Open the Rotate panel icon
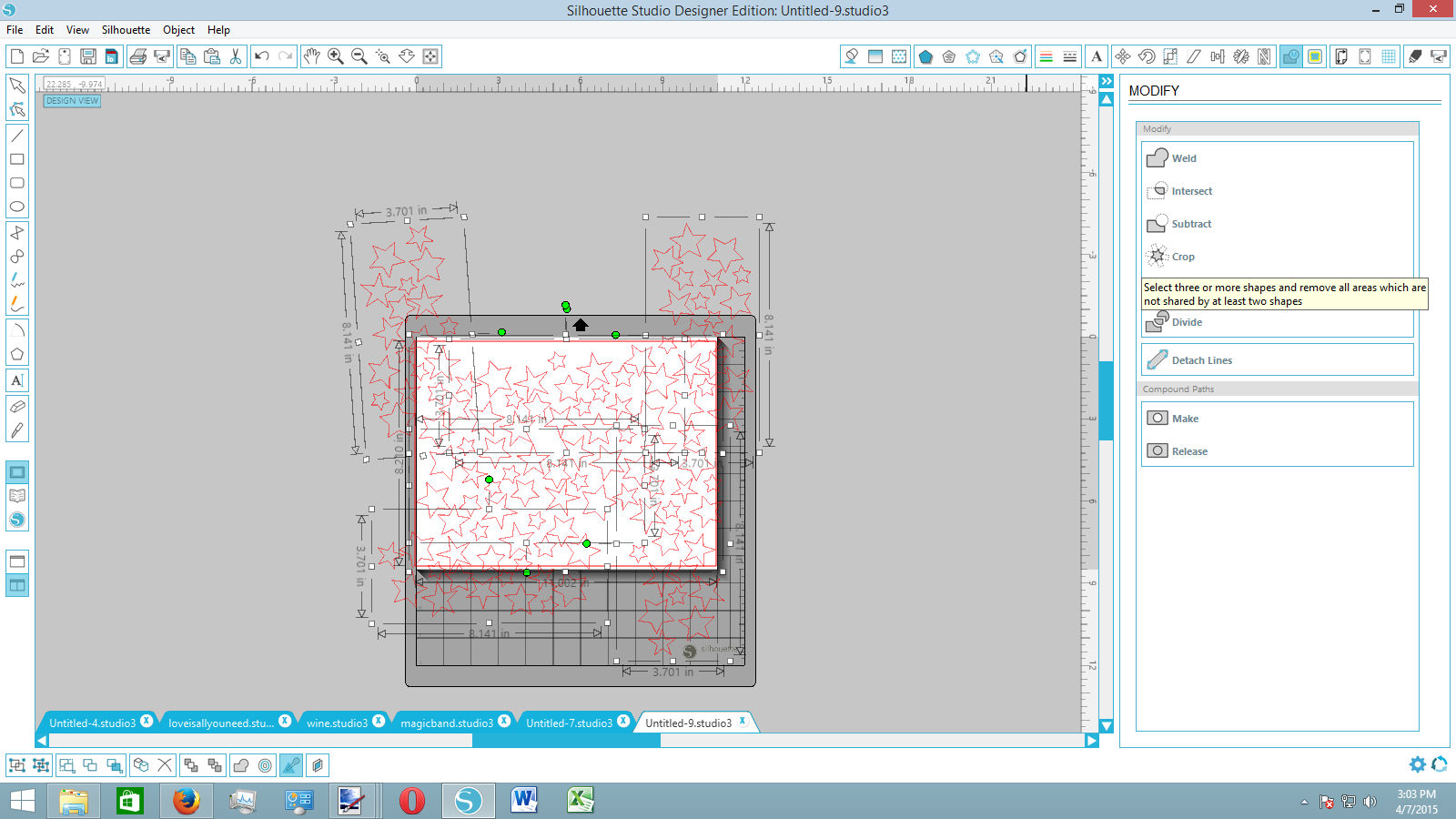 click(1147, 56)
